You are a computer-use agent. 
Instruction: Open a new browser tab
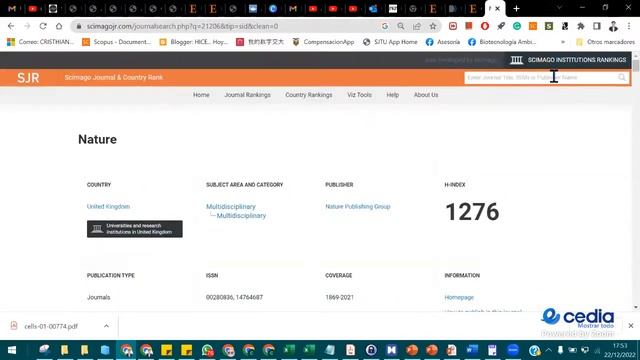pos(516,8)
